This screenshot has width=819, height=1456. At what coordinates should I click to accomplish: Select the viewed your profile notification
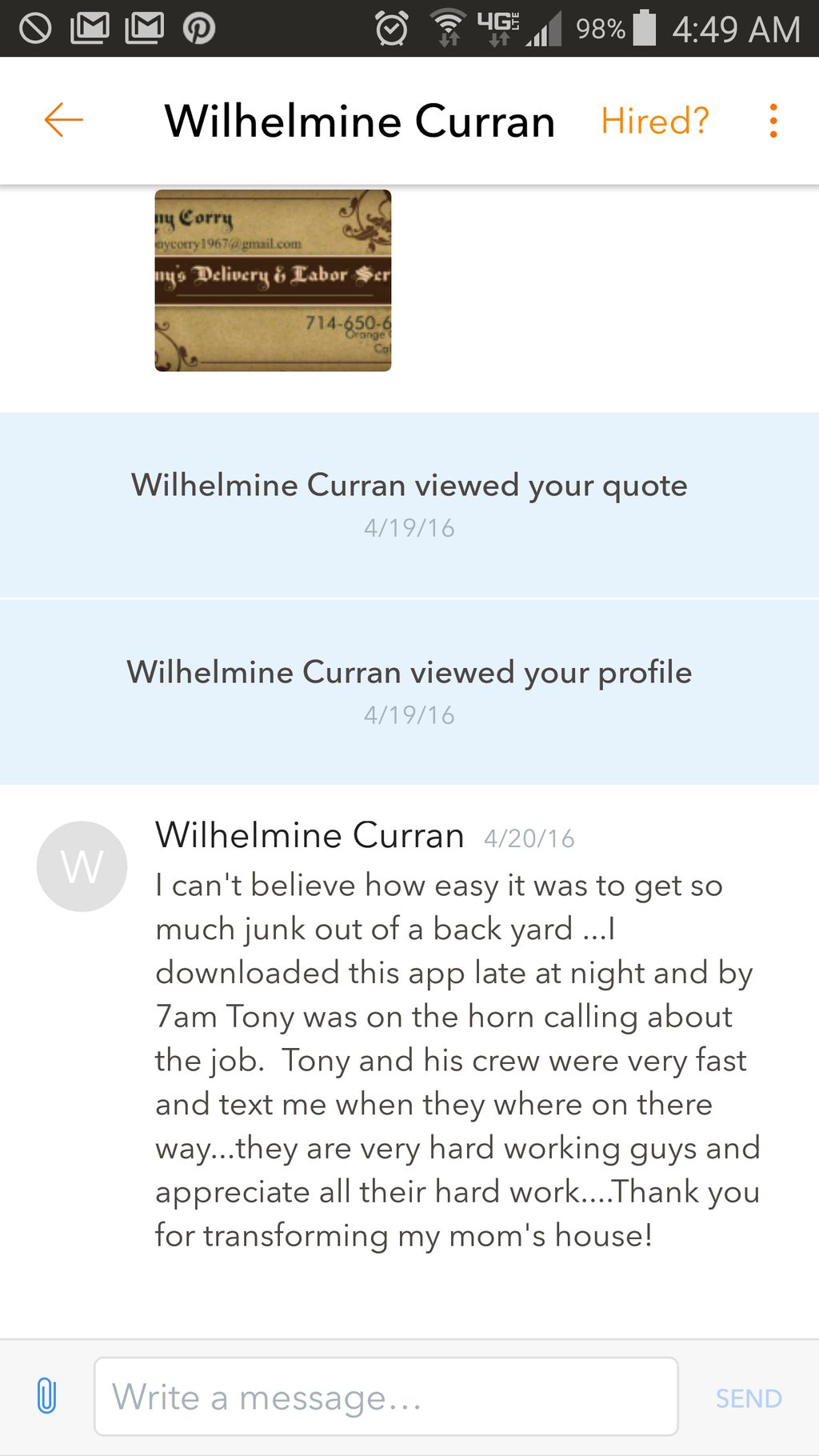[x=409, y=691]
